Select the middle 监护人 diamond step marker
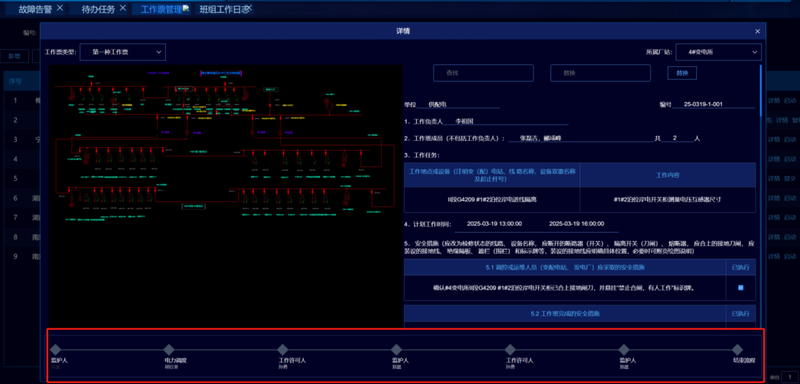This screenshot has width=800, height=384. click(396, 350)
